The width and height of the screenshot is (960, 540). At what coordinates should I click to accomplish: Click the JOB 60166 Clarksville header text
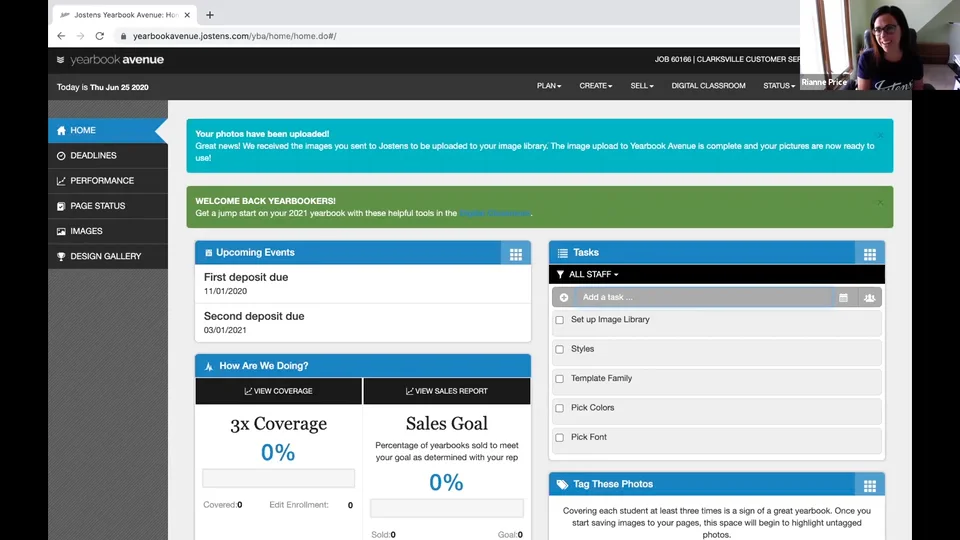(x=727, y=59)
